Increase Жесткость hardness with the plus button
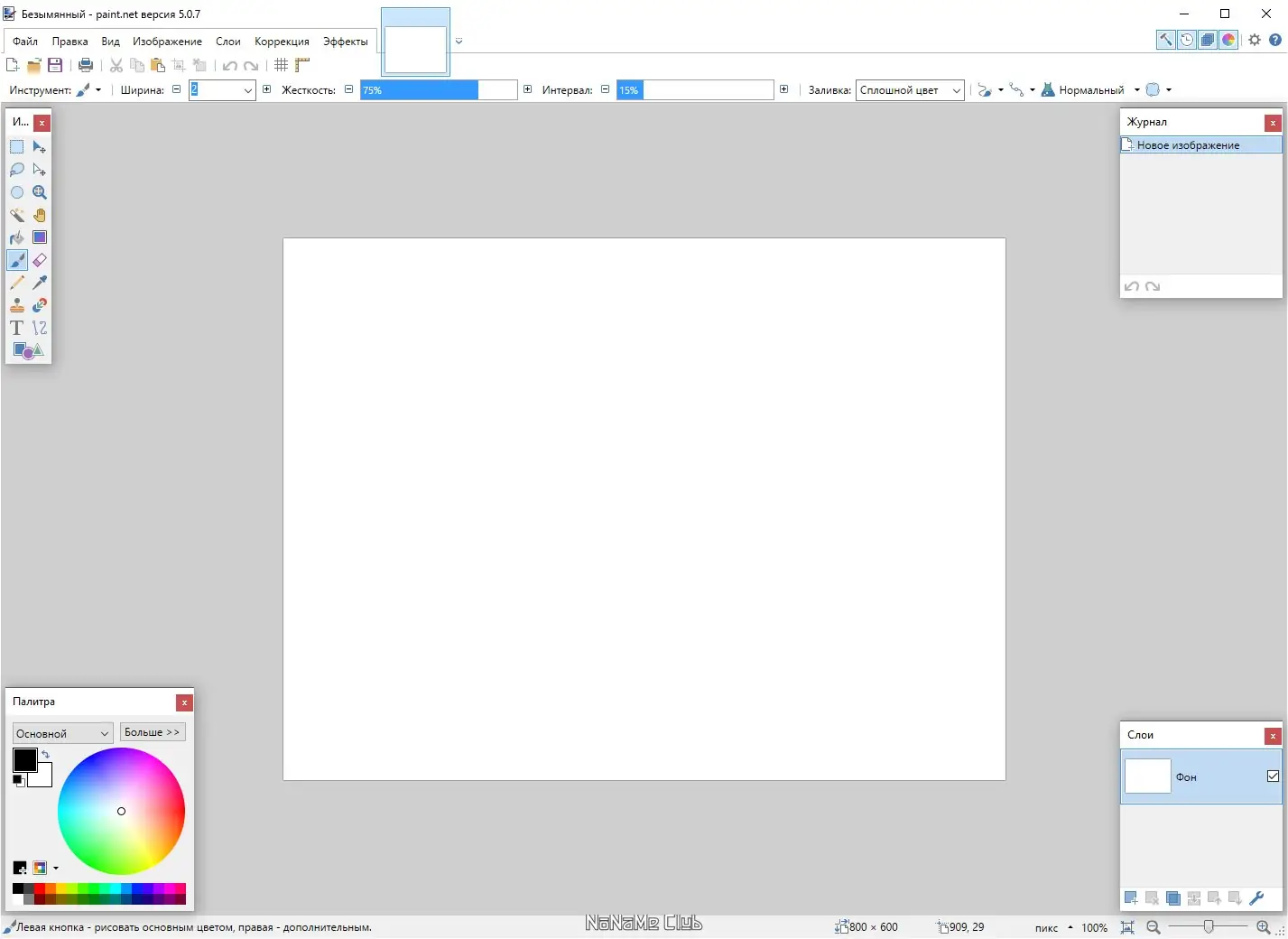Image resolution: width=1288 pixels, height=939 pixels. pyautogui.click(x=527, y=89)
